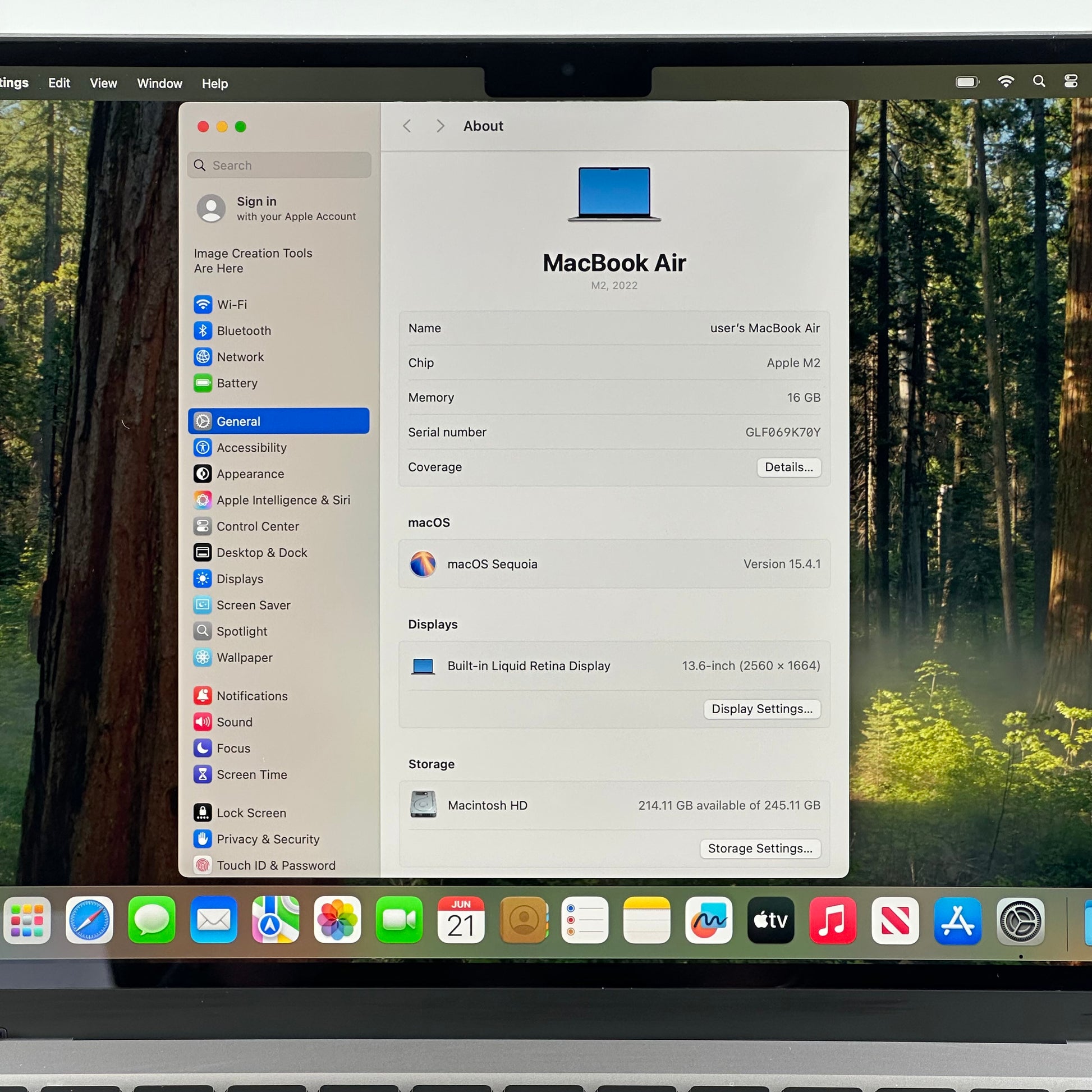This screenshot has width=1092, height=1092.
Task: Click the Built-in Liquid Retina Display row
Action: (x=614, y=666)
